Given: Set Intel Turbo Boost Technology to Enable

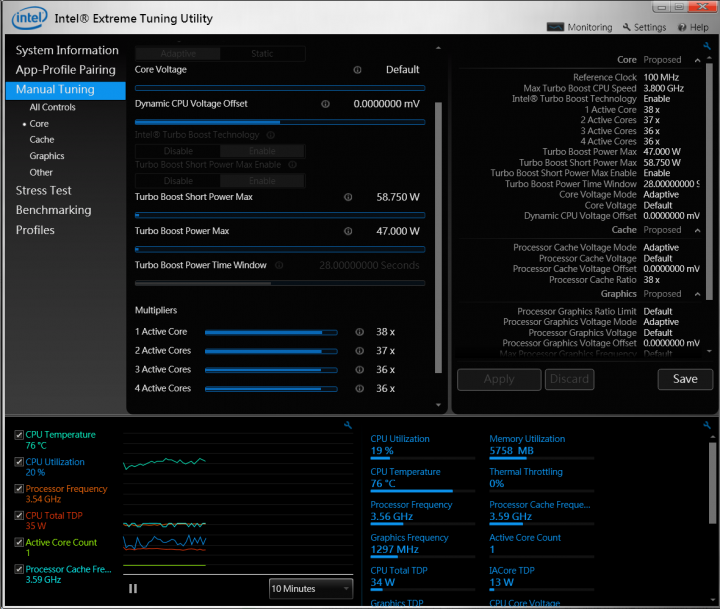Looking at the screenshot, I should [x=262, y=151].
